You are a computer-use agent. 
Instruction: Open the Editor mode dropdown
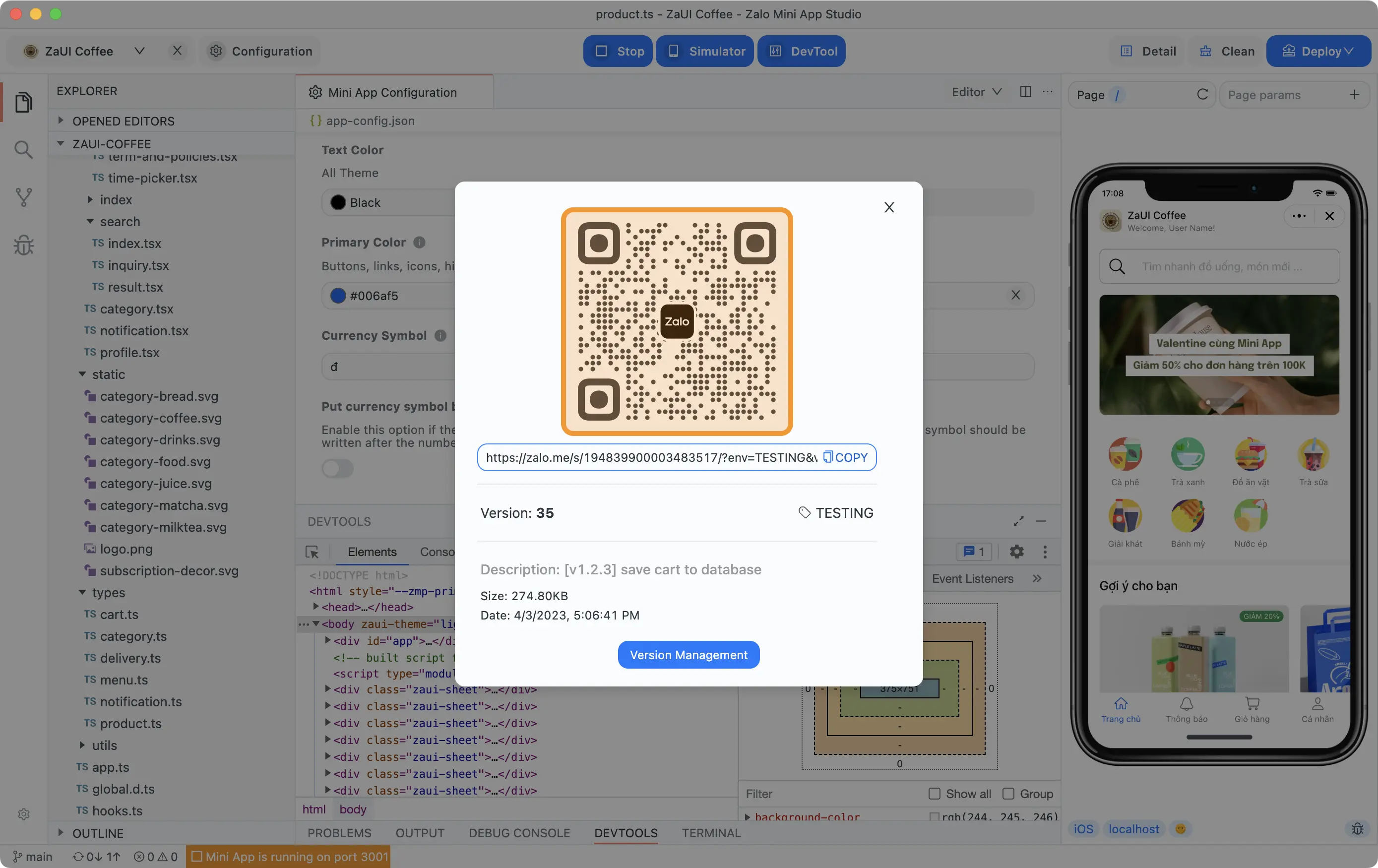[x=977, y=92]
